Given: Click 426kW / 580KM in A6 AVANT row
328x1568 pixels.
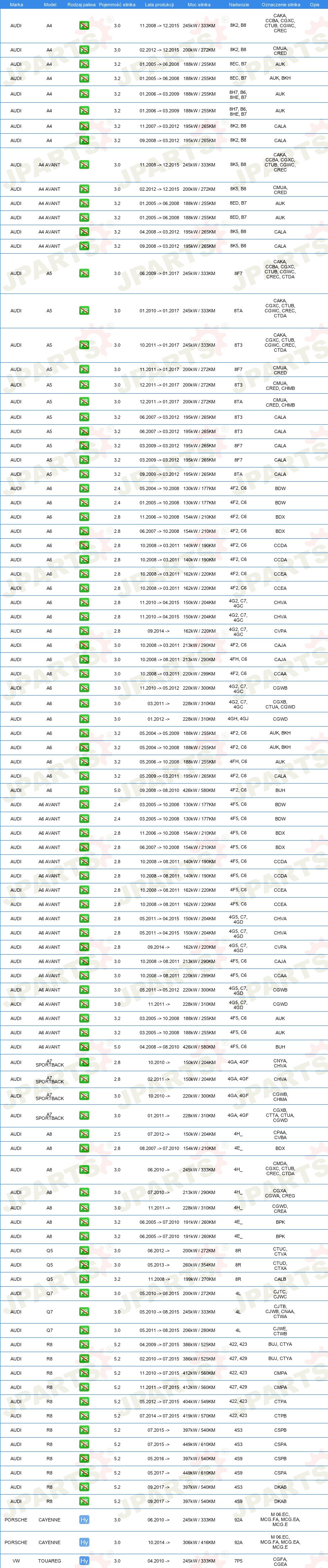Looking at the screenshot, I should 199,1047.
